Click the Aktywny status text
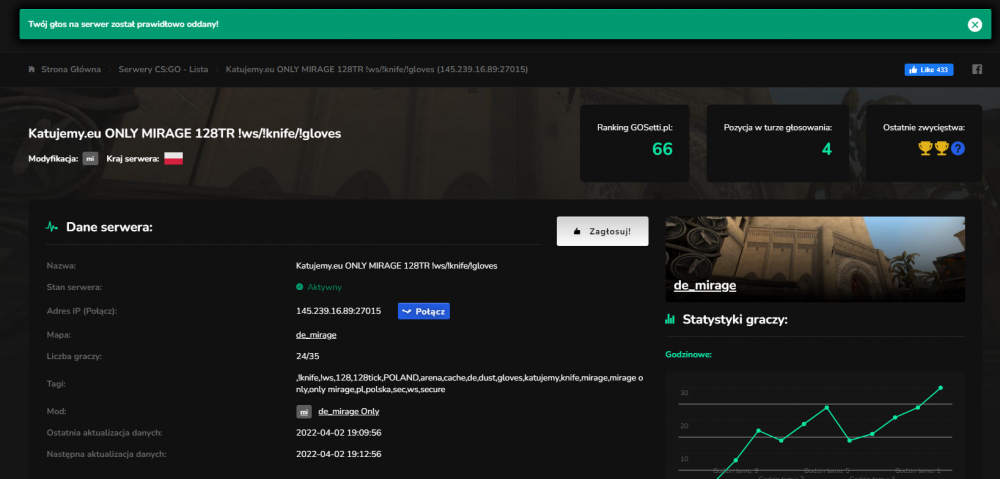 pos(325,287)
